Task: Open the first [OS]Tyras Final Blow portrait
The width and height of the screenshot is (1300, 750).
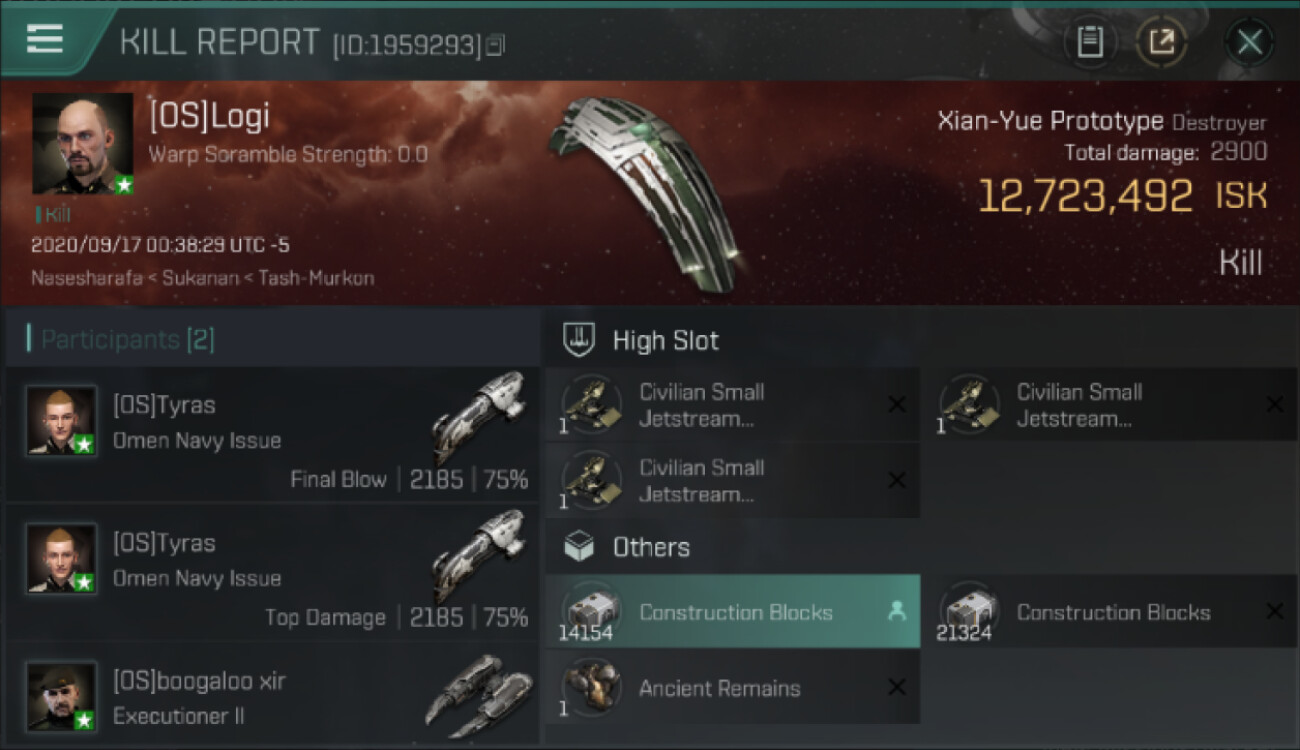Action: coord(62,420)
